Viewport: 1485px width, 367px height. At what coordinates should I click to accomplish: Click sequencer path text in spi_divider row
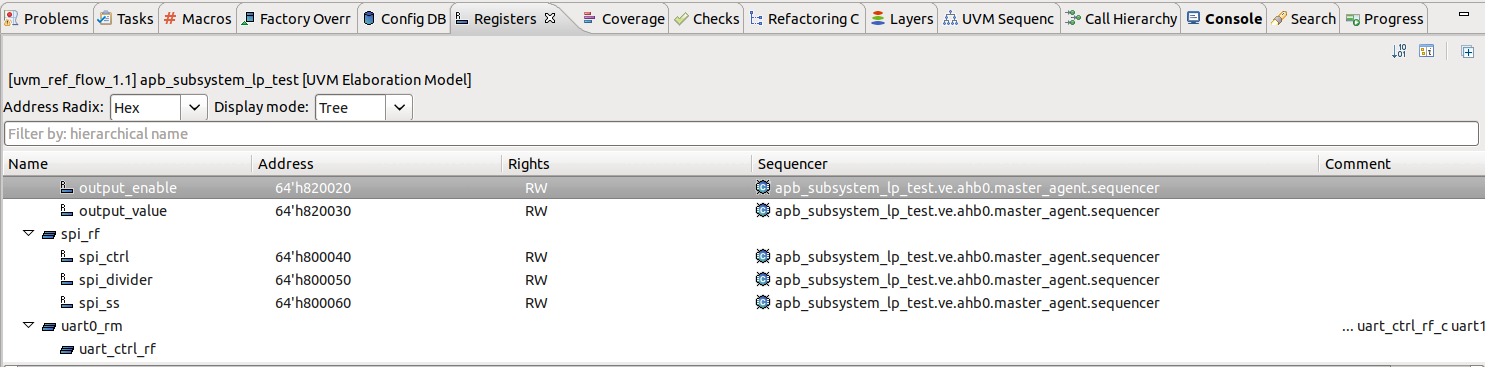pyautogui.click(x=967, y=280)
